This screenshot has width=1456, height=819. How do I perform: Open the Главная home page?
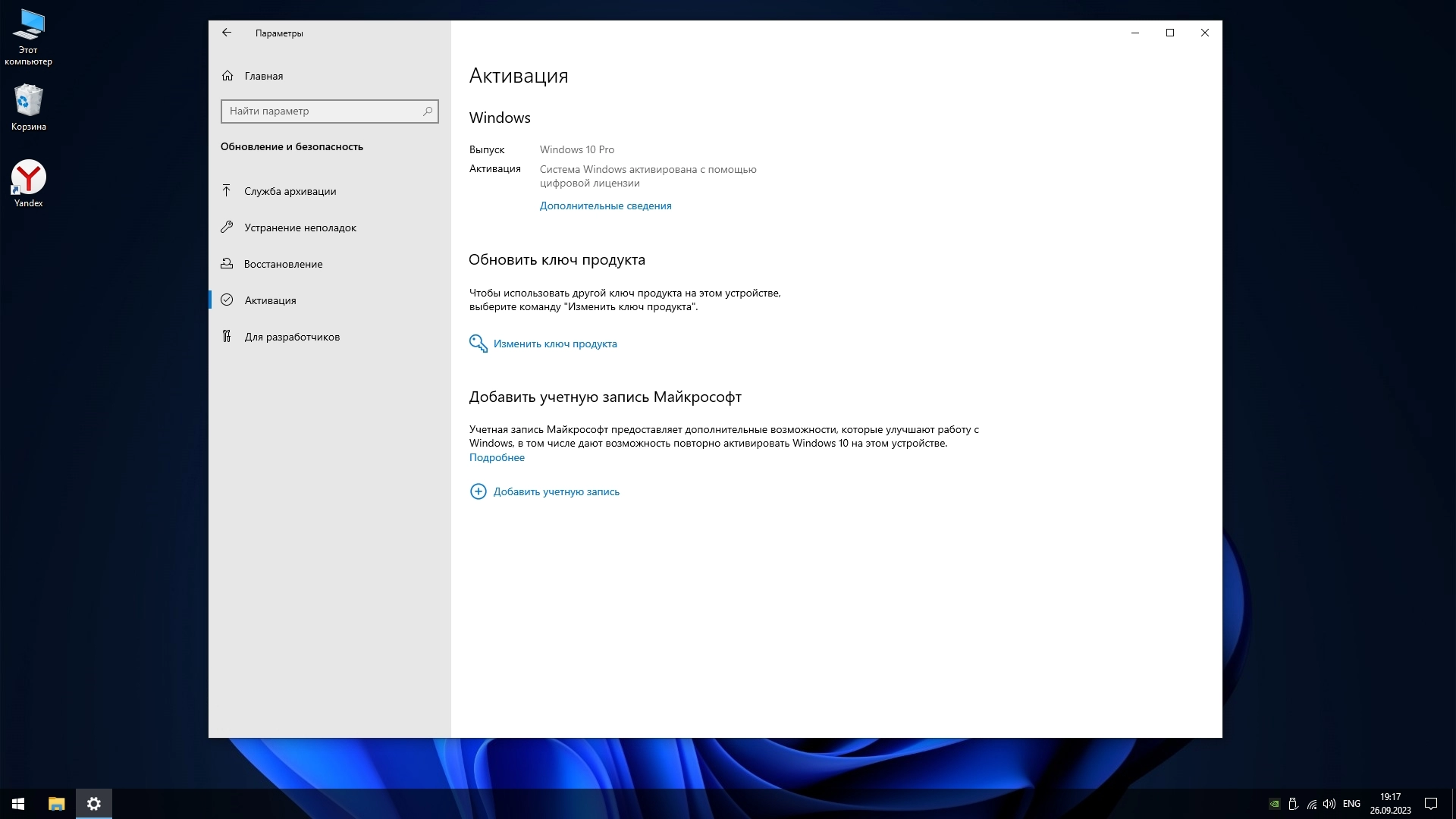click(x=263, y=76)
